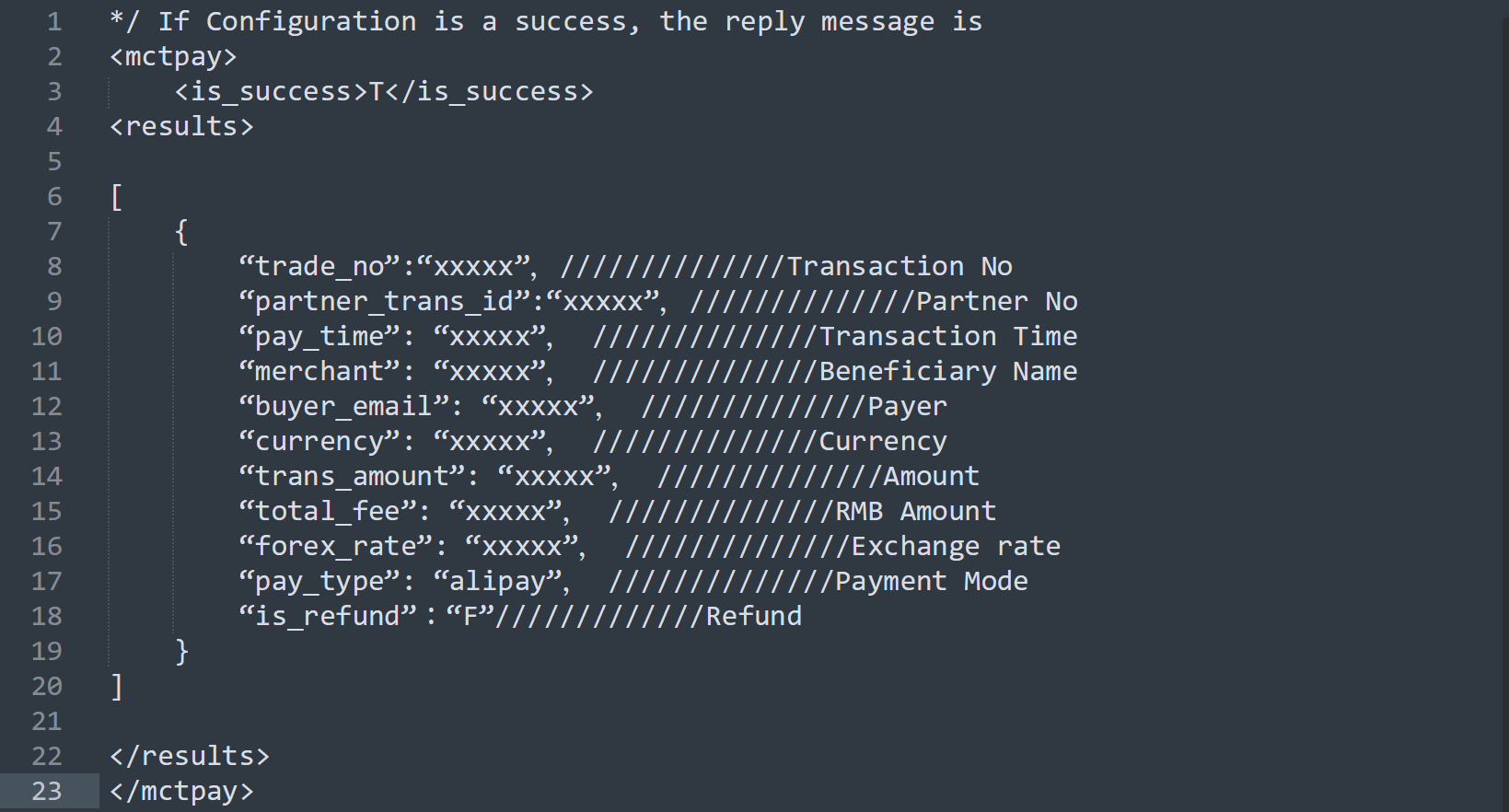Click line number 23 in the gutter

[47, 791]
